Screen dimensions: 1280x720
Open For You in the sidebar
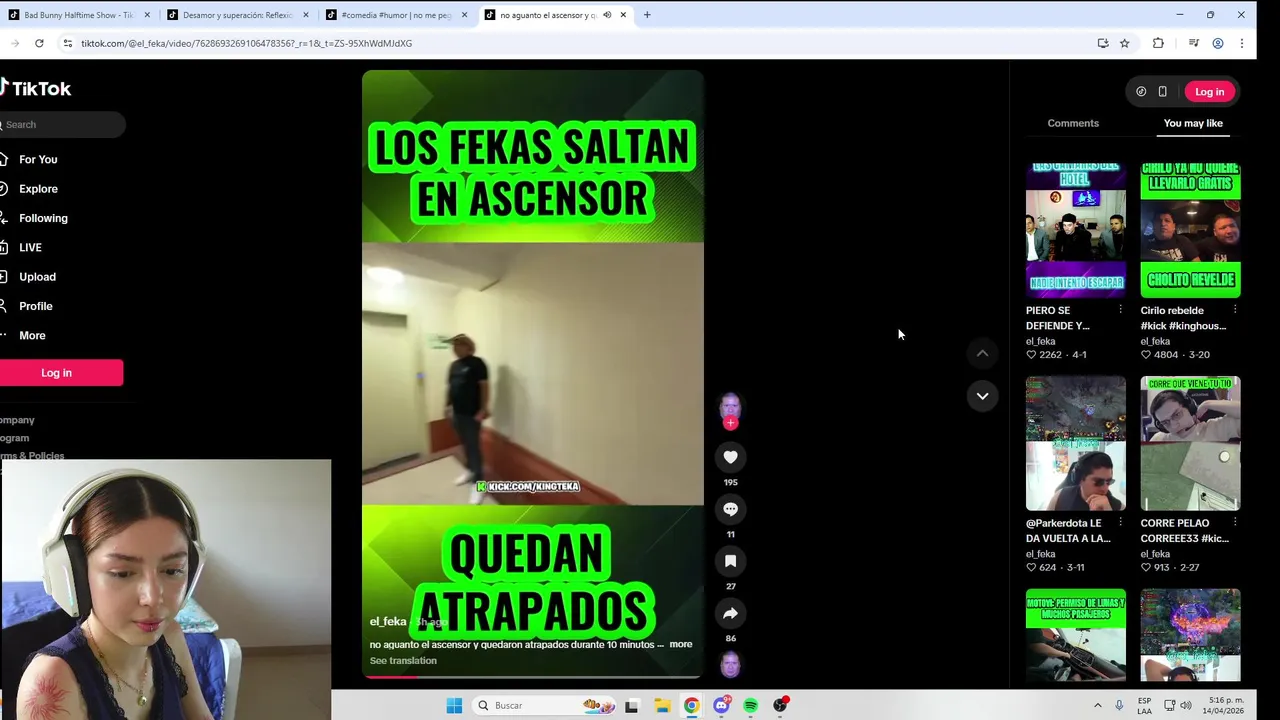click(38, 159)
